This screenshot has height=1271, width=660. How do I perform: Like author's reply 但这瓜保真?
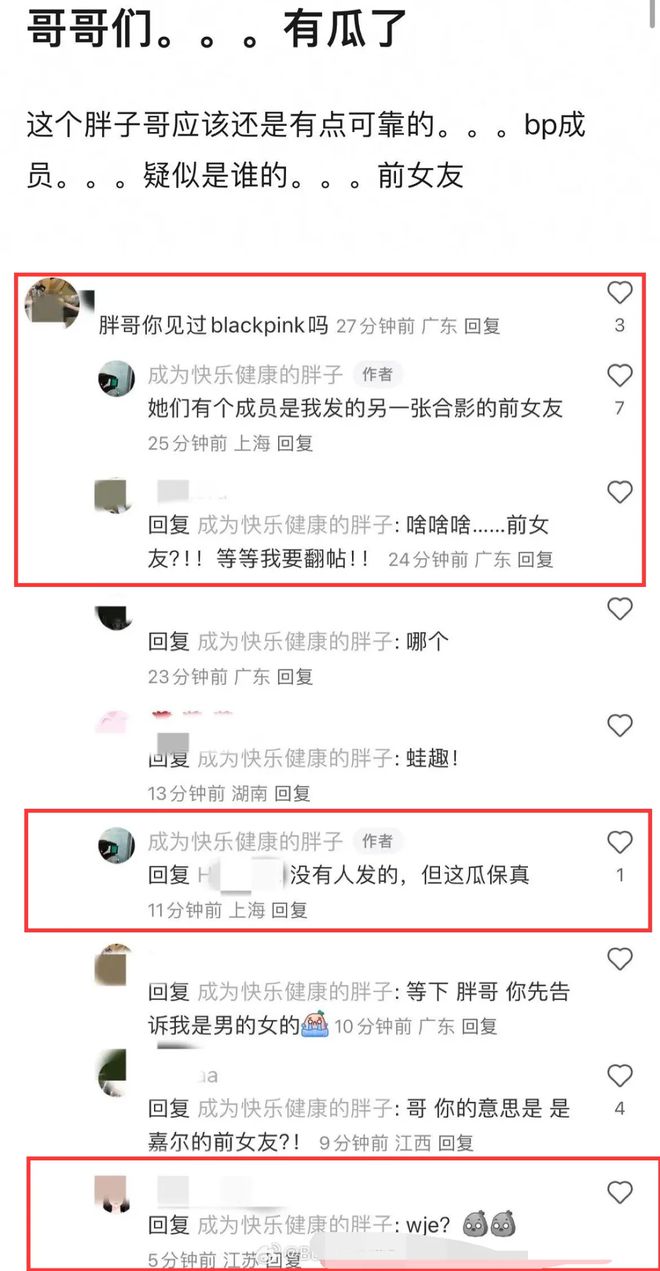tap(620, 842)
